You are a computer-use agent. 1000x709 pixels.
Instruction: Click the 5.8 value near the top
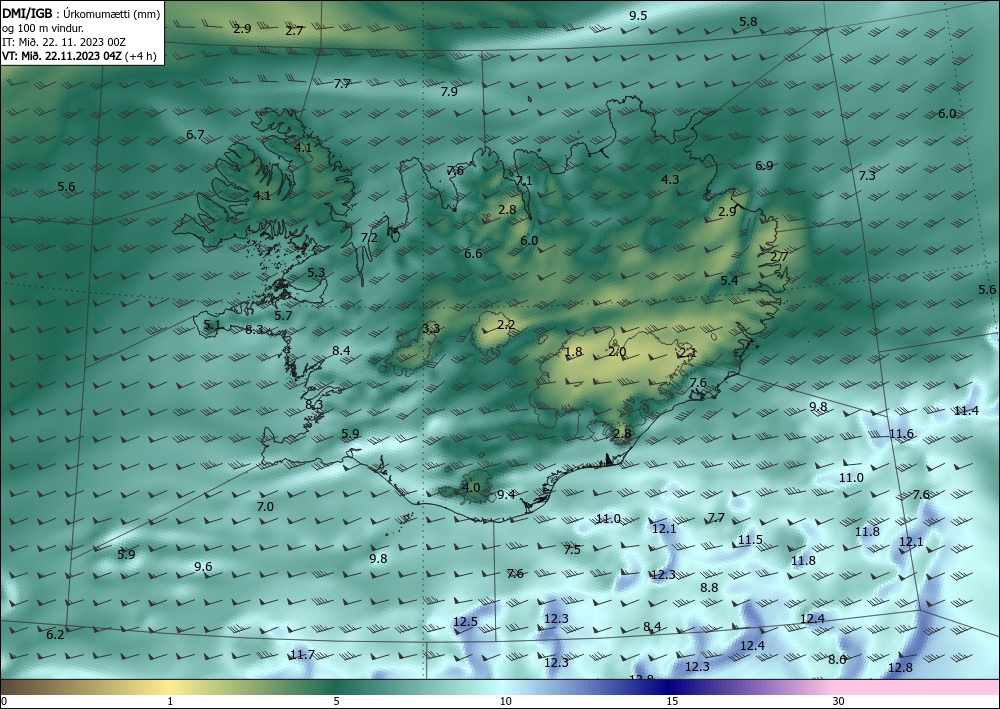[748, 22]
